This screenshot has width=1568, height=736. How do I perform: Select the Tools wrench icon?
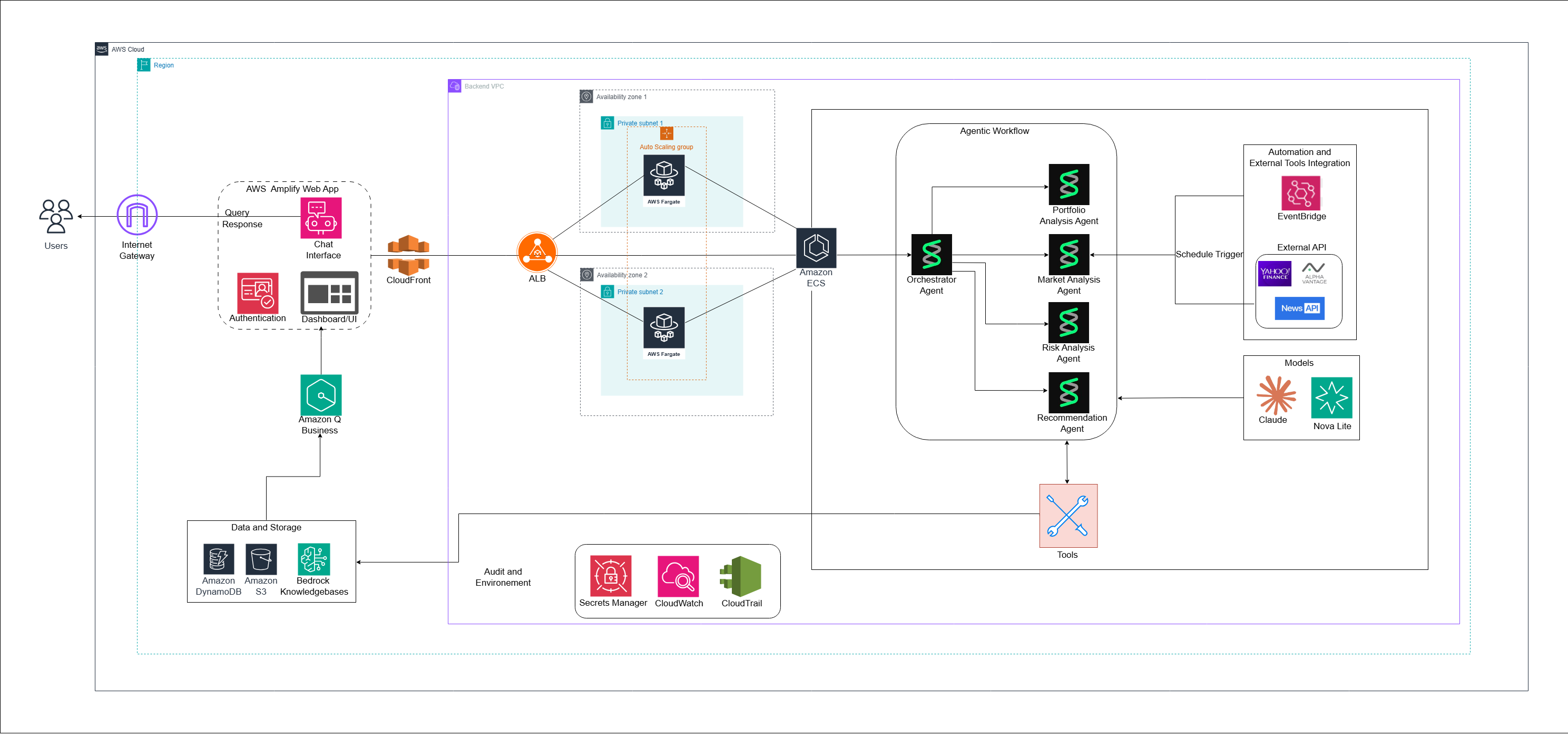[1067, 516]
